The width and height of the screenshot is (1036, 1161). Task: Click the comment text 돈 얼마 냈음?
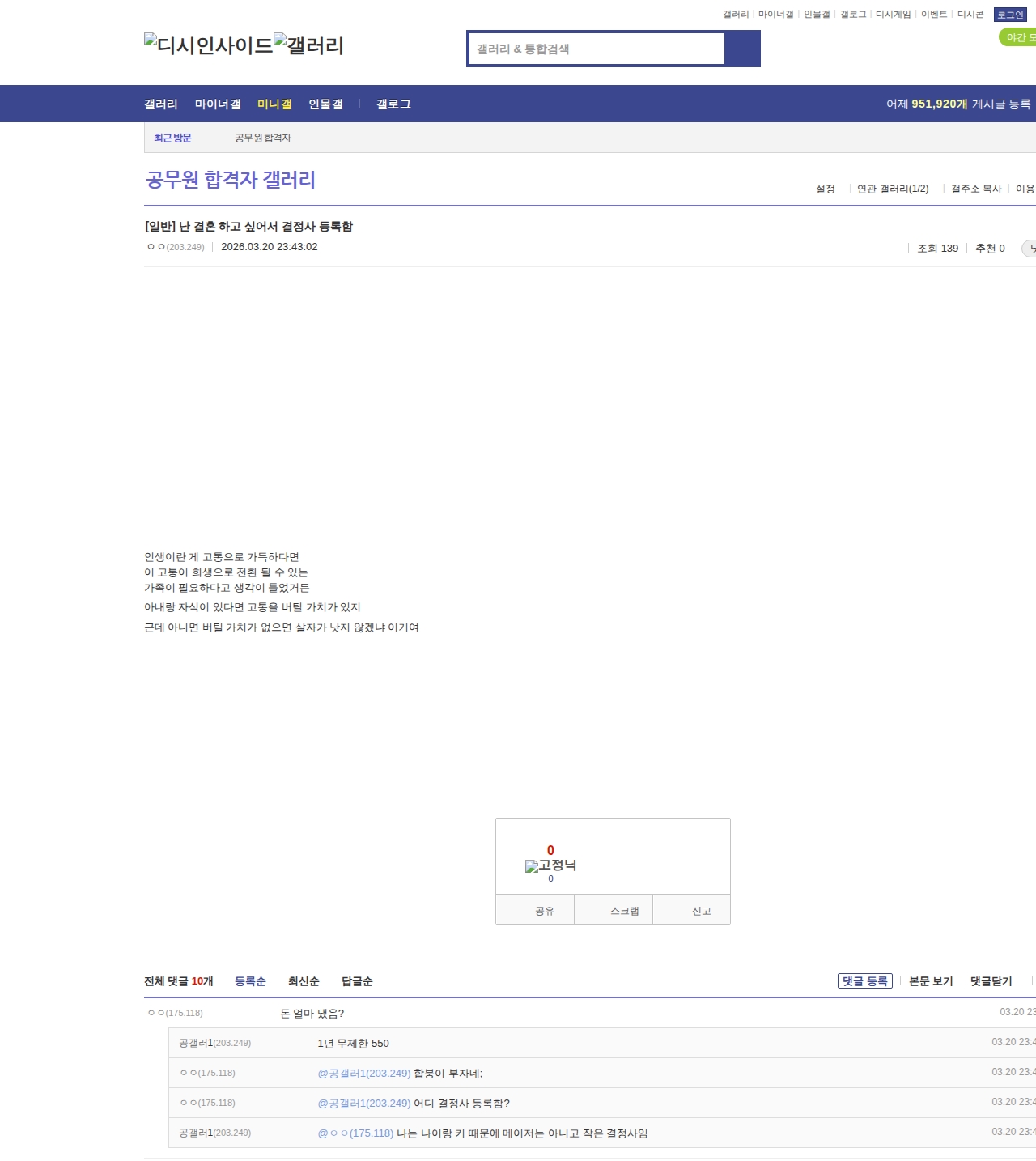click(312, 1014)
